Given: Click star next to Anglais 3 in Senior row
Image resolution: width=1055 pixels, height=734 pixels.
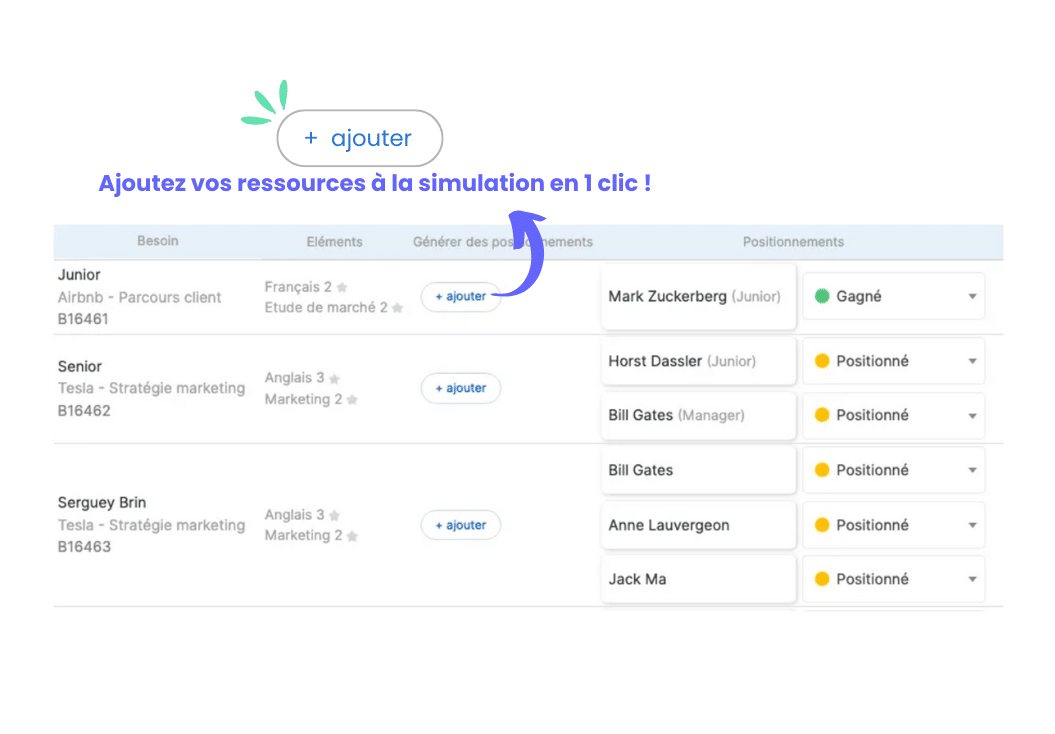Looking at the screenshot, I should point(334,379).
